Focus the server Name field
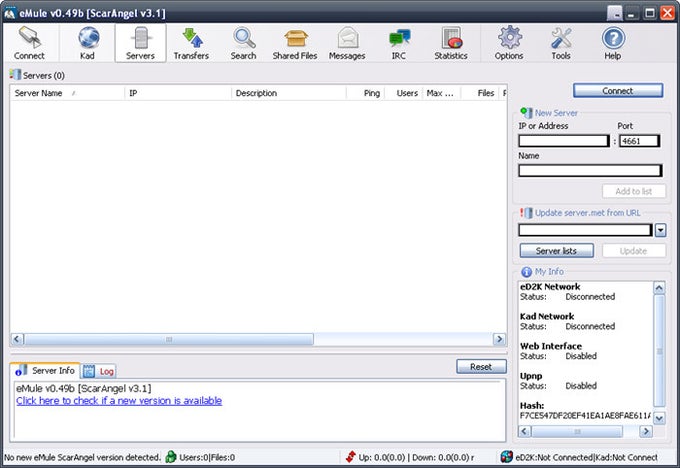 (590, 170)
